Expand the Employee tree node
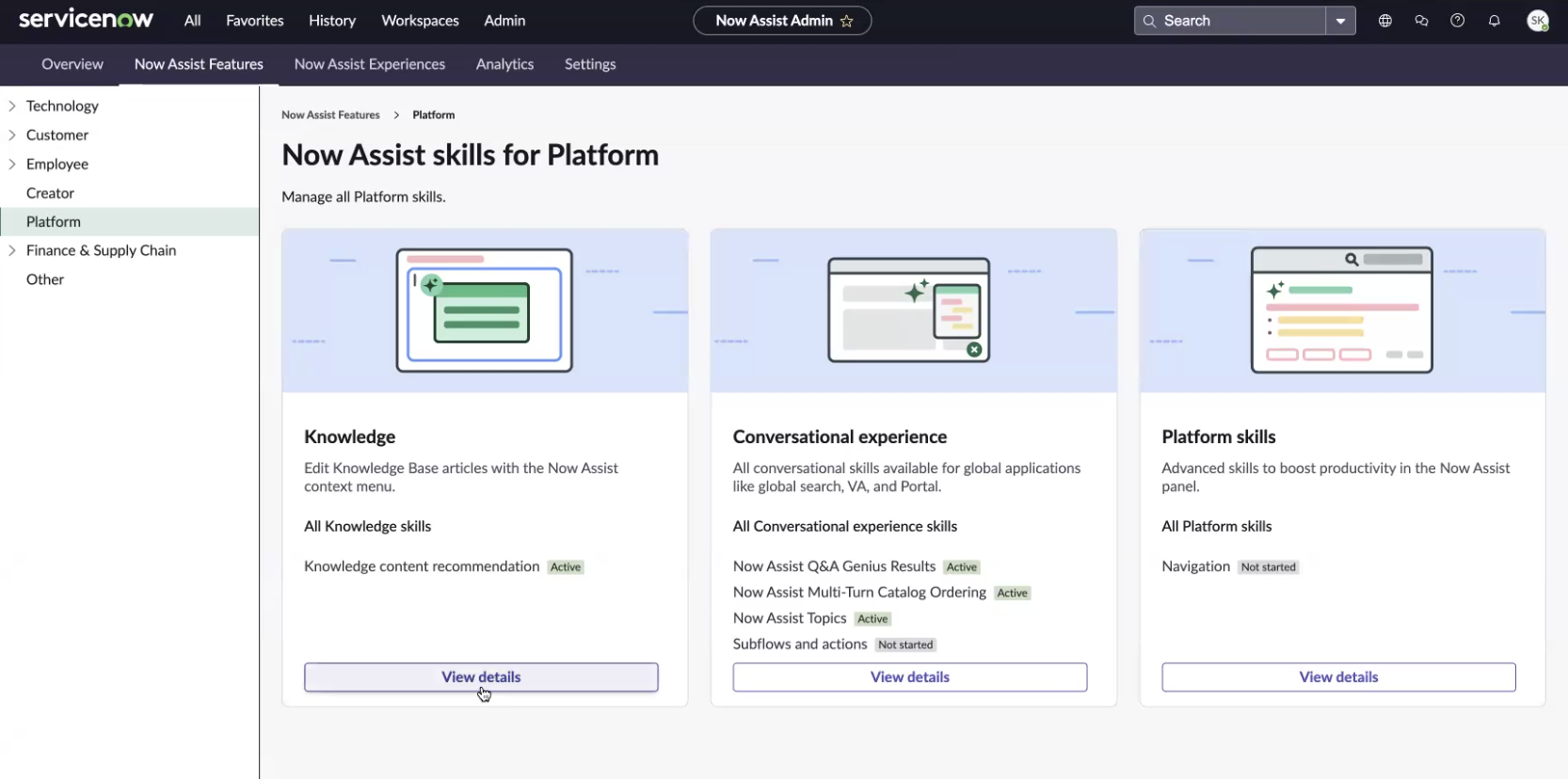 tap(12, 164)
